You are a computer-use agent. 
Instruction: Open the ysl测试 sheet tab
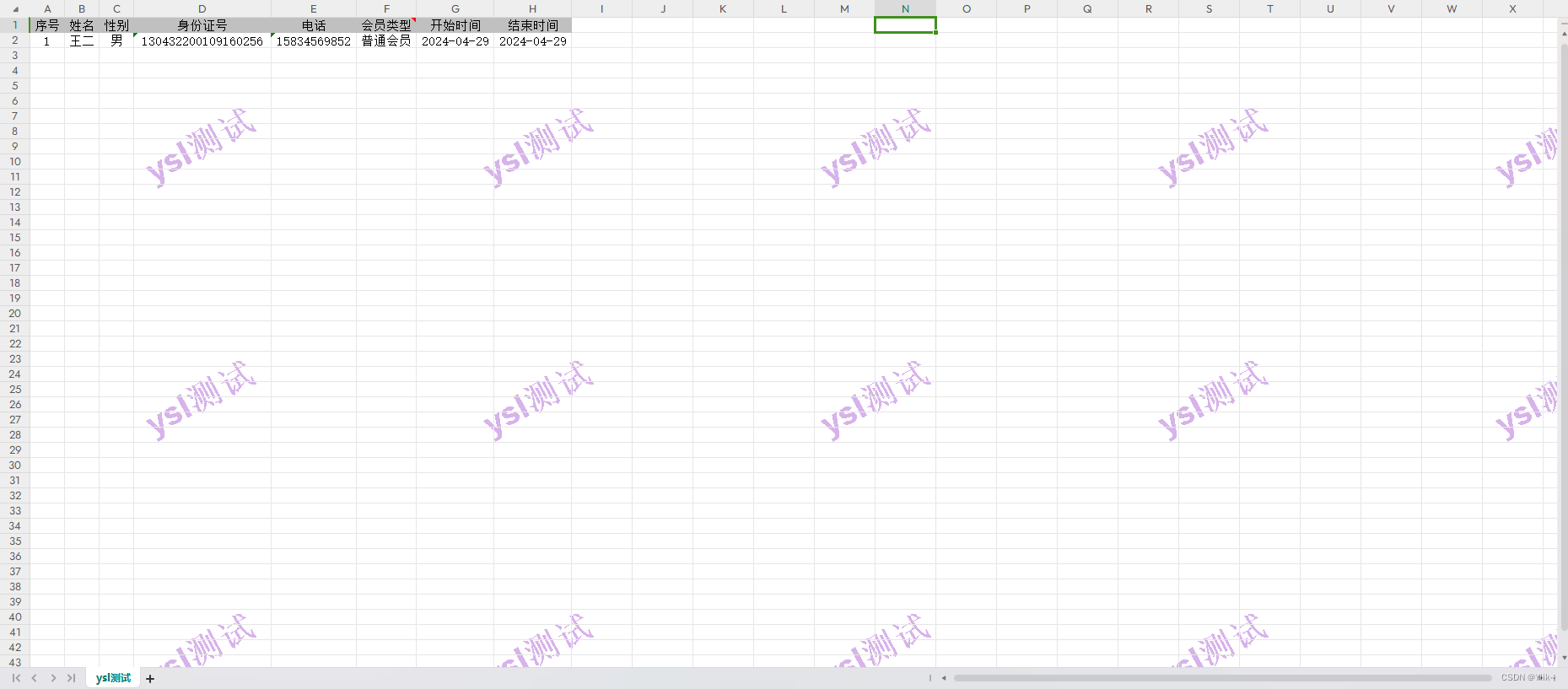[x=113, y=678]
